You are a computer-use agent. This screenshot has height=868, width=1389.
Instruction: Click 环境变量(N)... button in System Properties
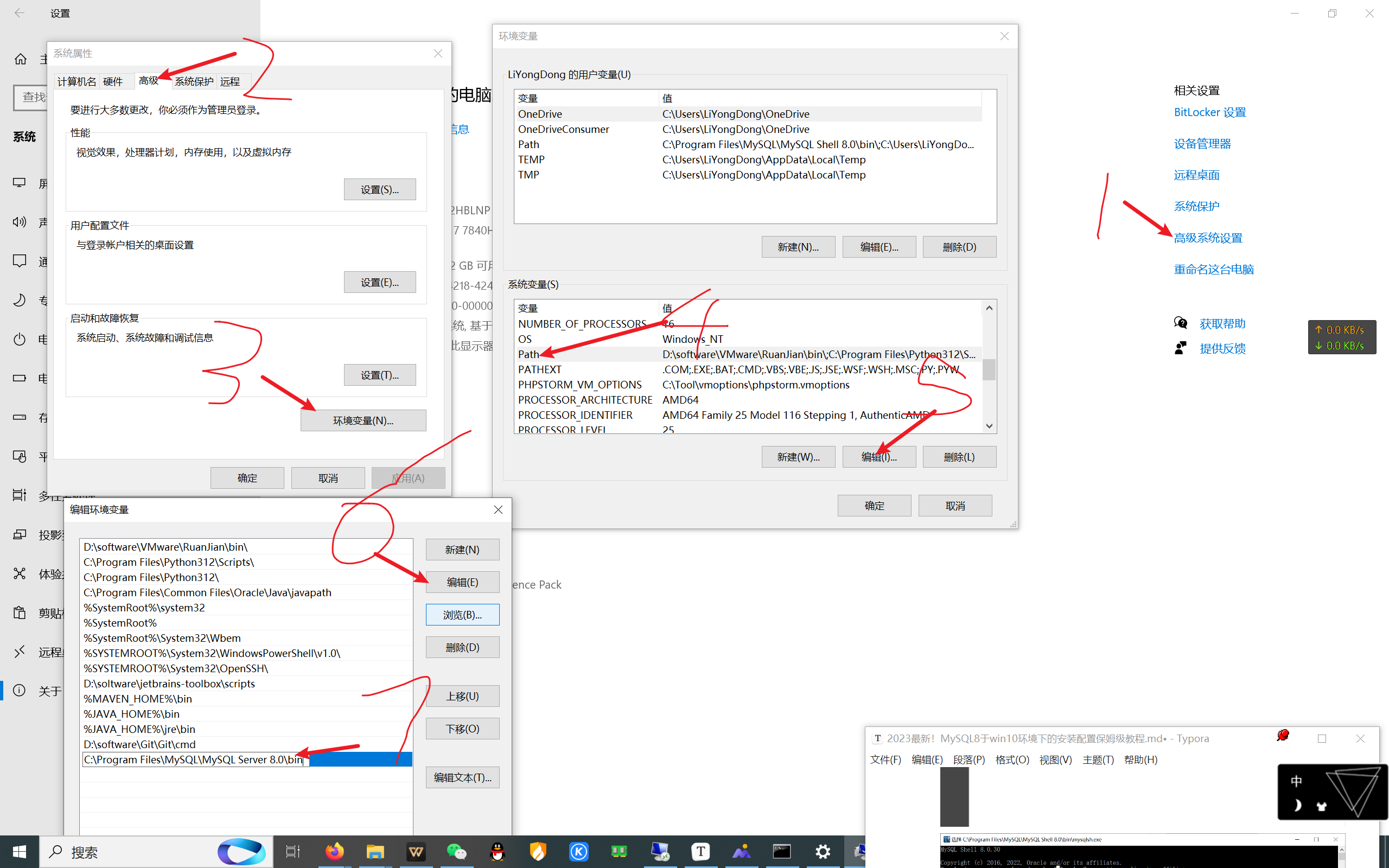pos(364,420)
